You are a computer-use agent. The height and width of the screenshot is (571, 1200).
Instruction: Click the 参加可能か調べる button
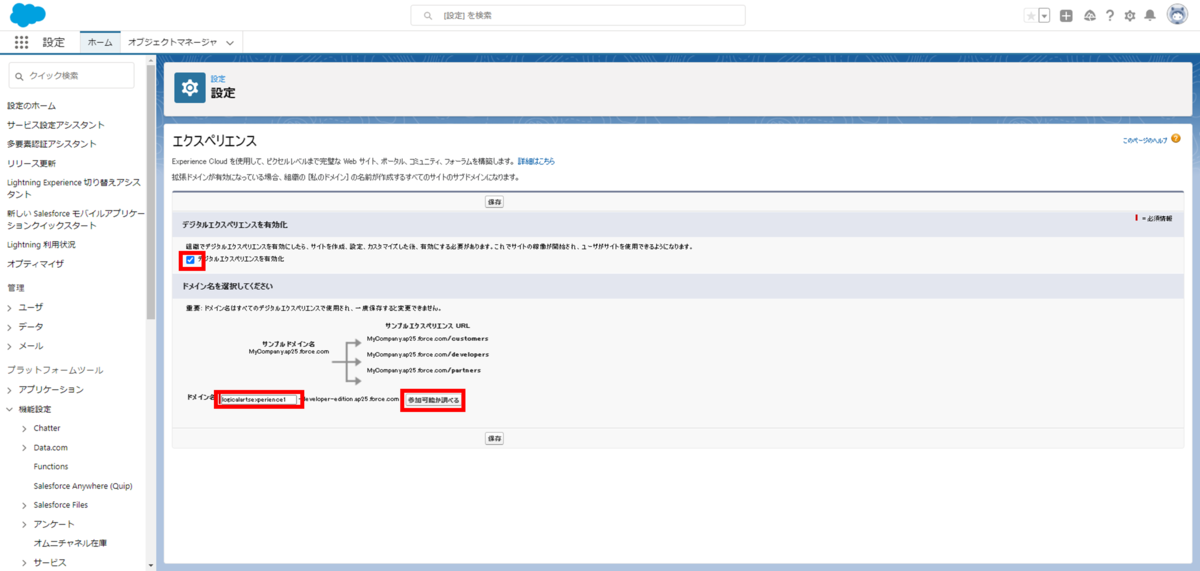[433, 400]
